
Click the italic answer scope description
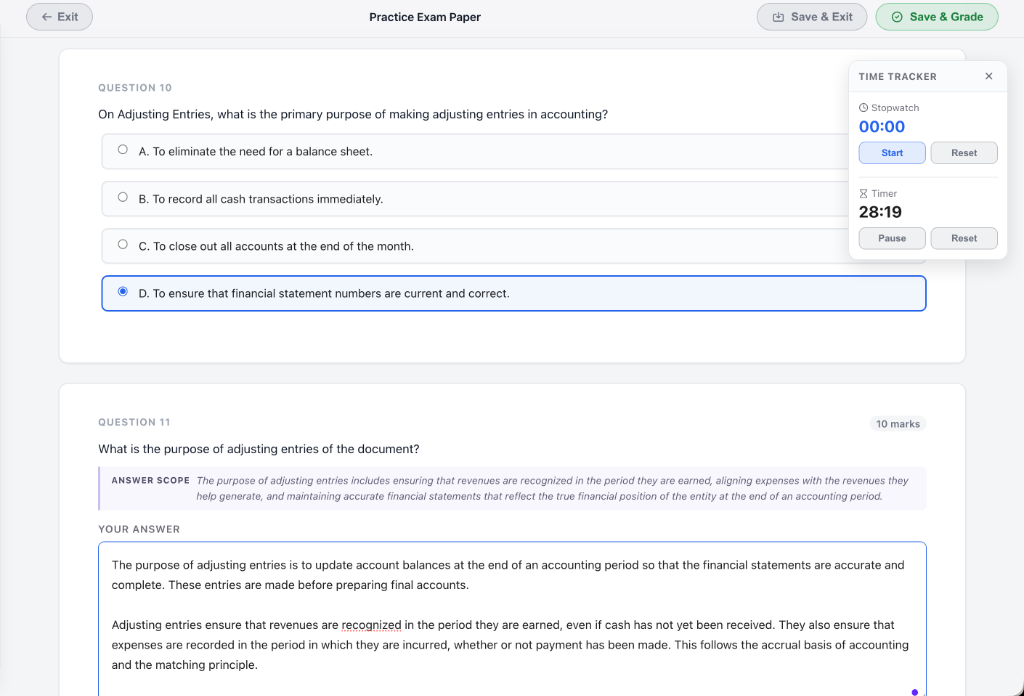coord(552,488)
